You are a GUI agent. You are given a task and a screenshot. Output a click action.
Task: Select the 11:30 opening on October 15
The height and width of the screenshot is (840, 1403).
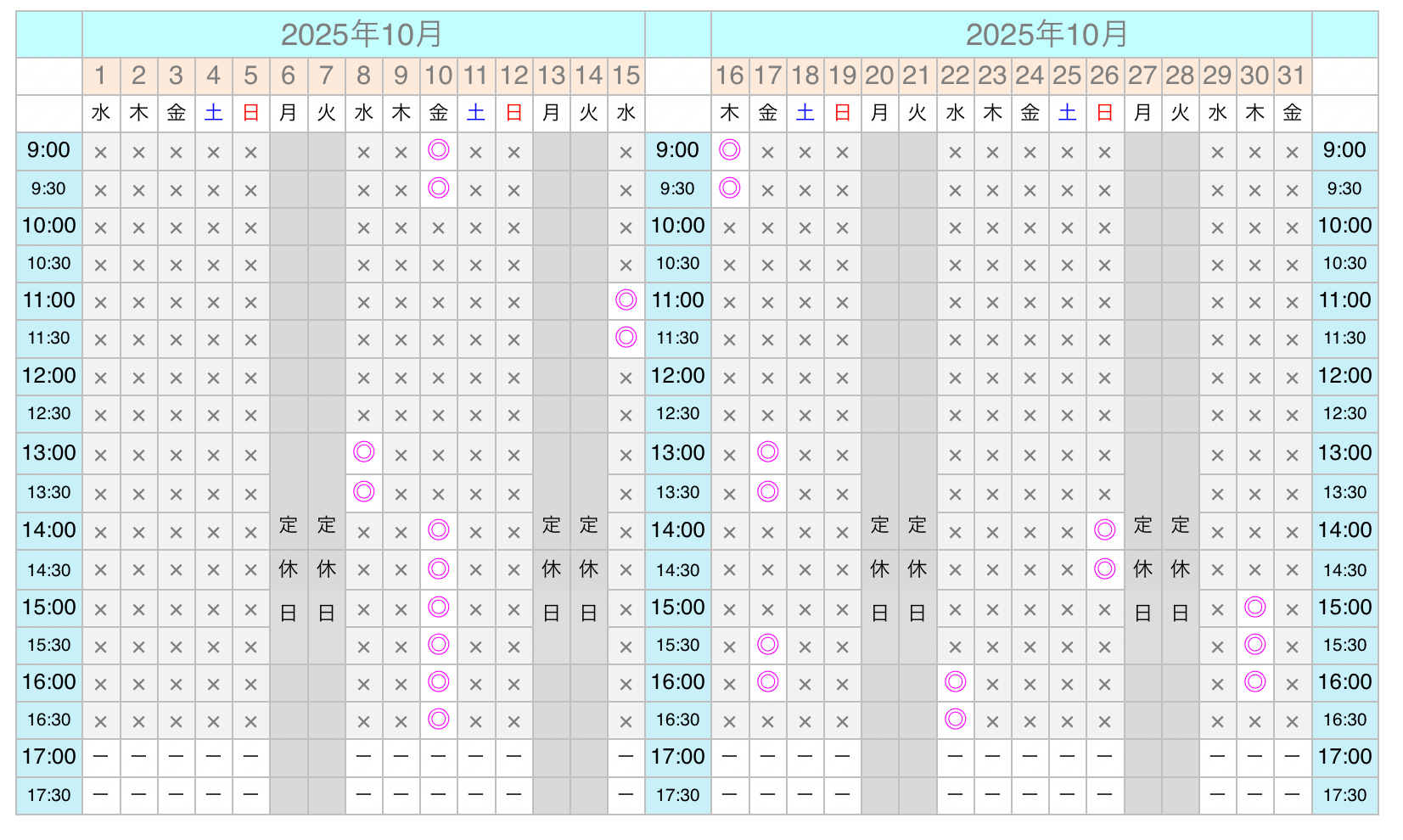click(626, 337)
